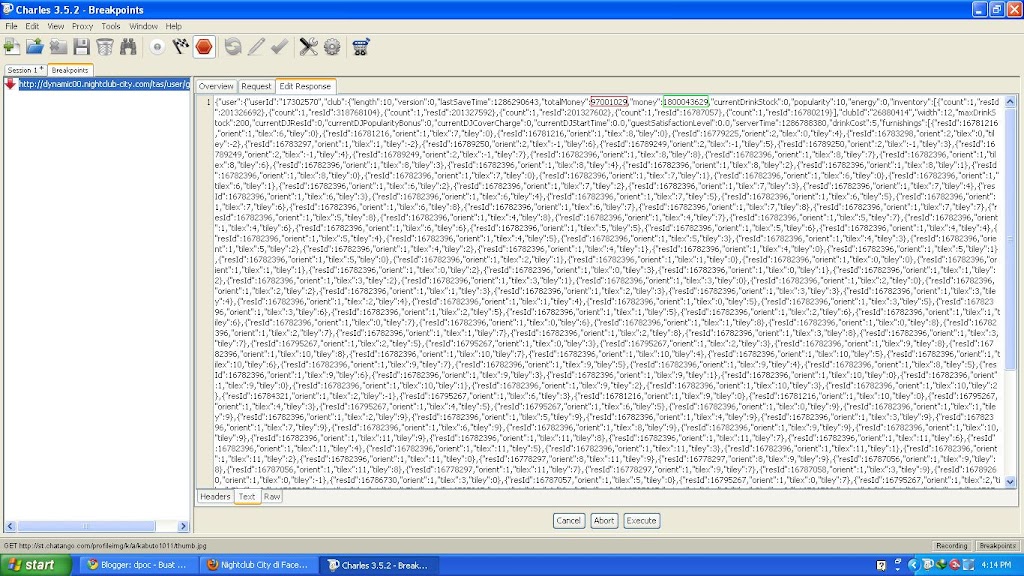
Task: Switch to Blogger taskbar window
Action: pos(136,565)
